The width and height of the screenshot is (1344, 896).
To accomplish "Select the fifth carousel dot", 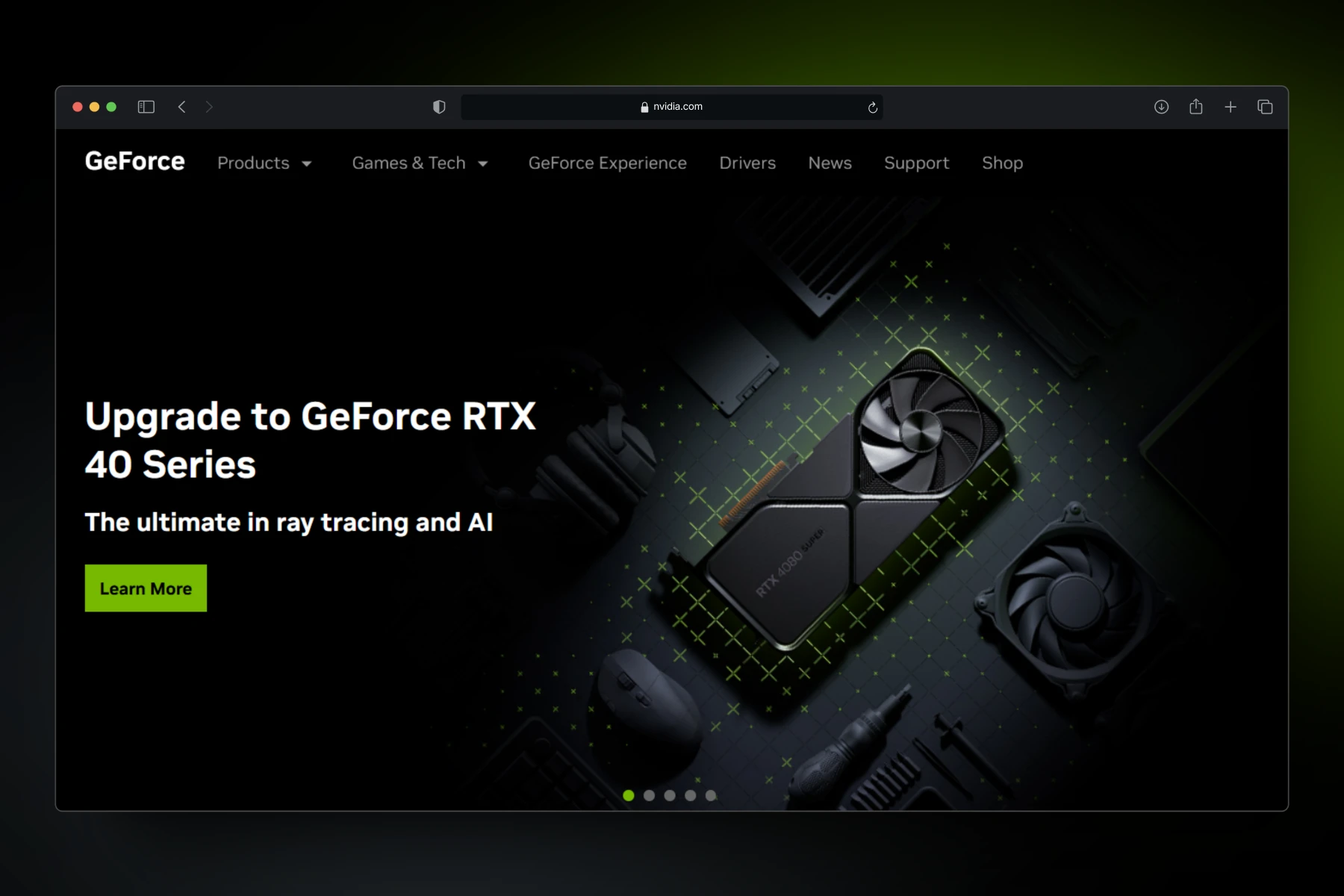I will (711, 795).
